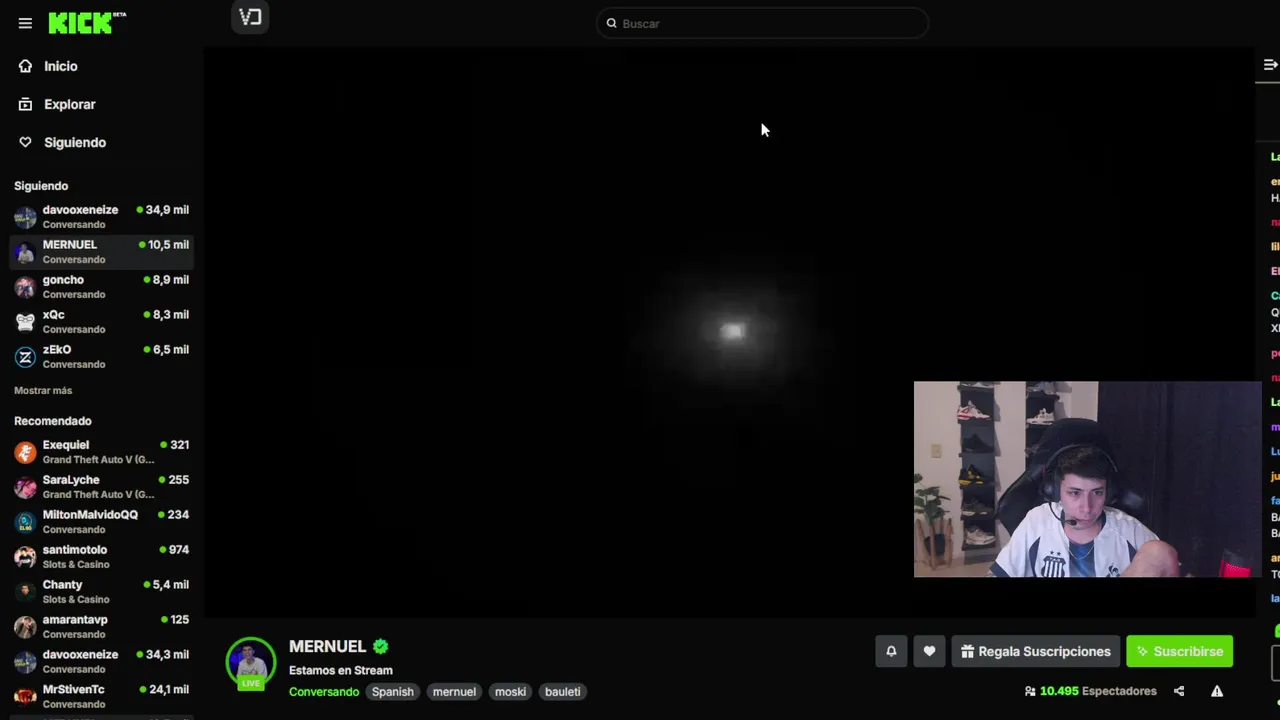Image resolution: width=1280 pixels, height=720 pixels.
Task: Open MrStivenTc's channel
Action: coord(102,697)
